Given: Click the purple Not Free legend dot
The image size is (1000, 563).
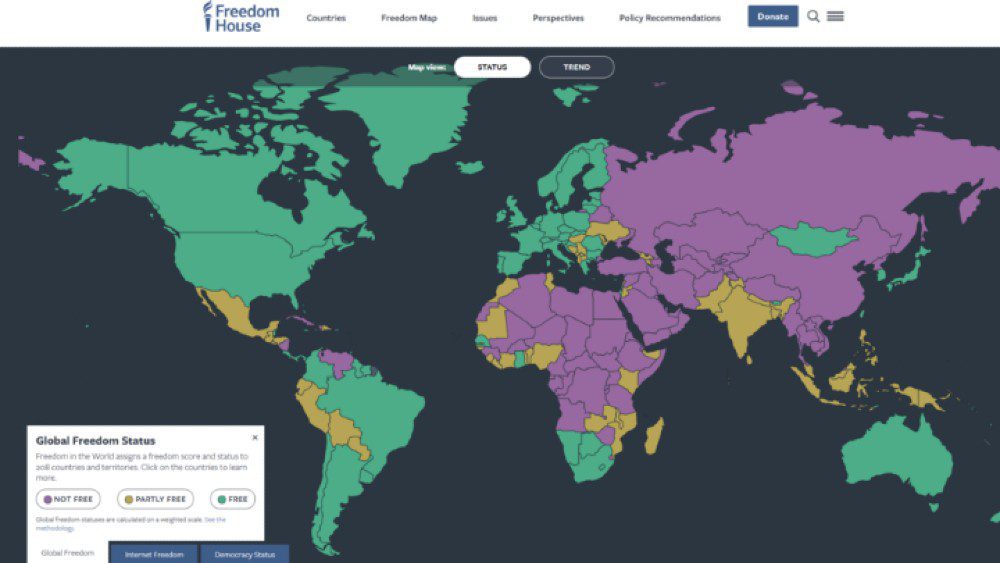Looking at the screenshot, I should coord(47,499).
